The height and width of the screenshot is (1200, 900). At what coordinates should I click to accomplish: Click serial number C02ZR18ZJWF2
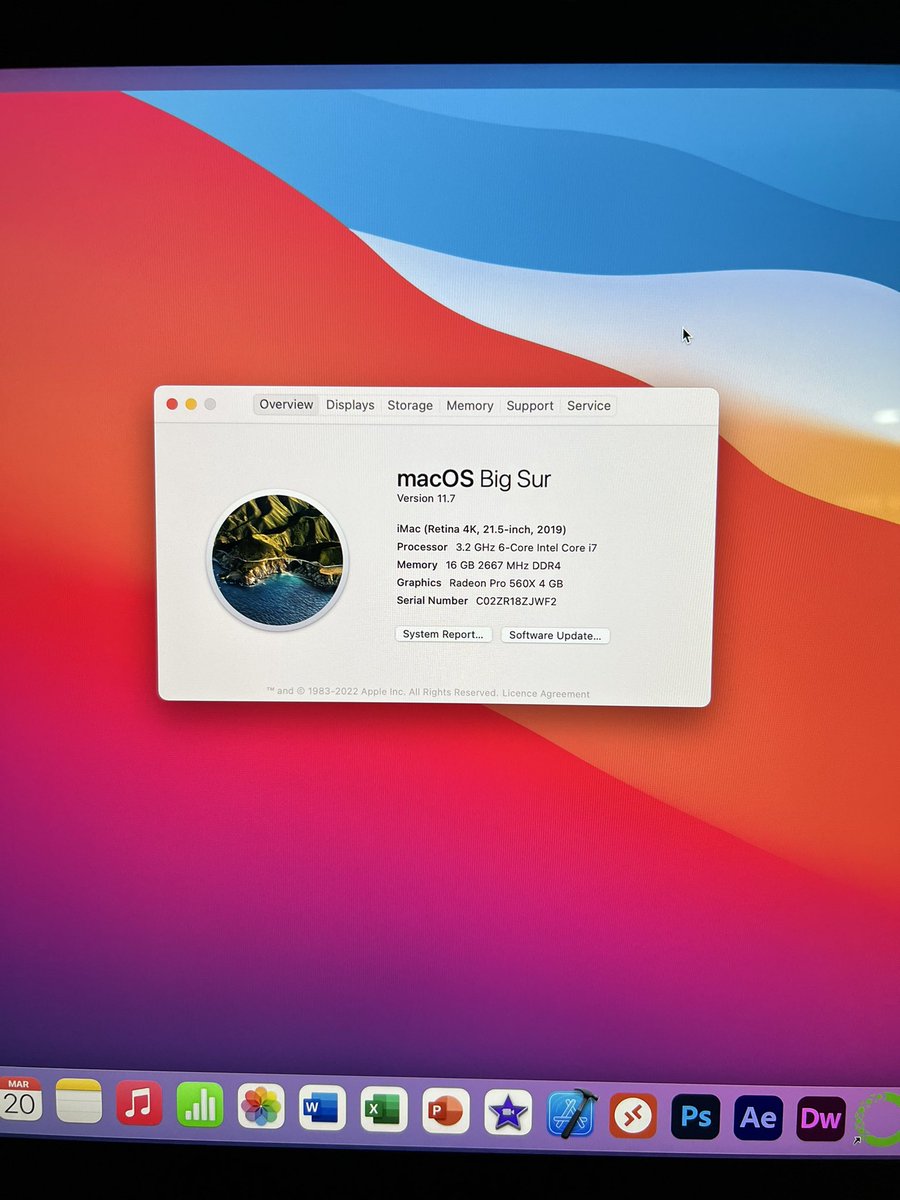coord(516,601)
